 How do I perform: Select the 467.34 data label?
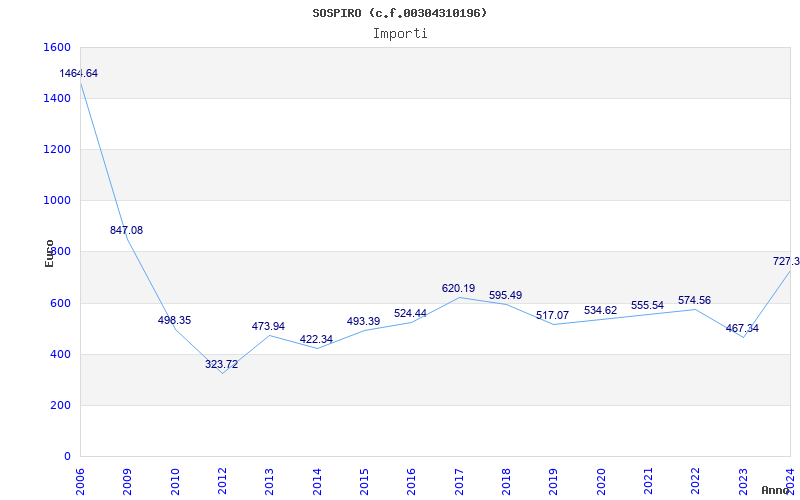coord(742,329)
